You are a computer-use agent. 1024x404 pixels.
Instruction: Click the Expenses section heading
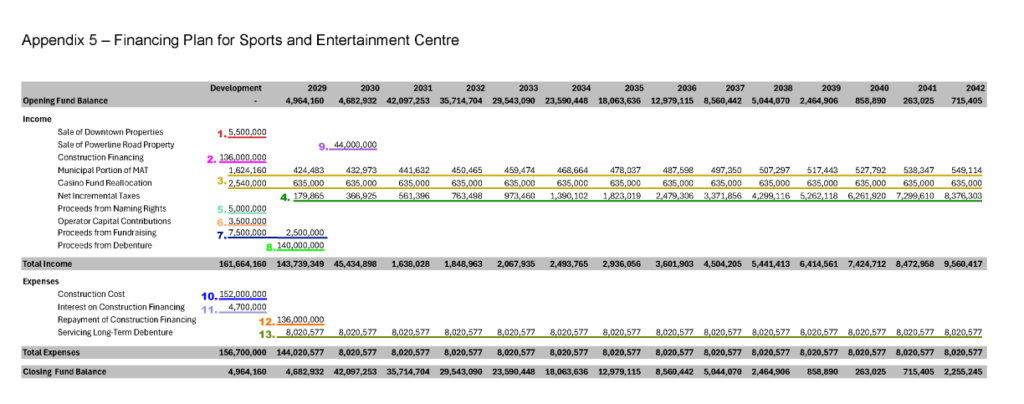pos(40,282)
